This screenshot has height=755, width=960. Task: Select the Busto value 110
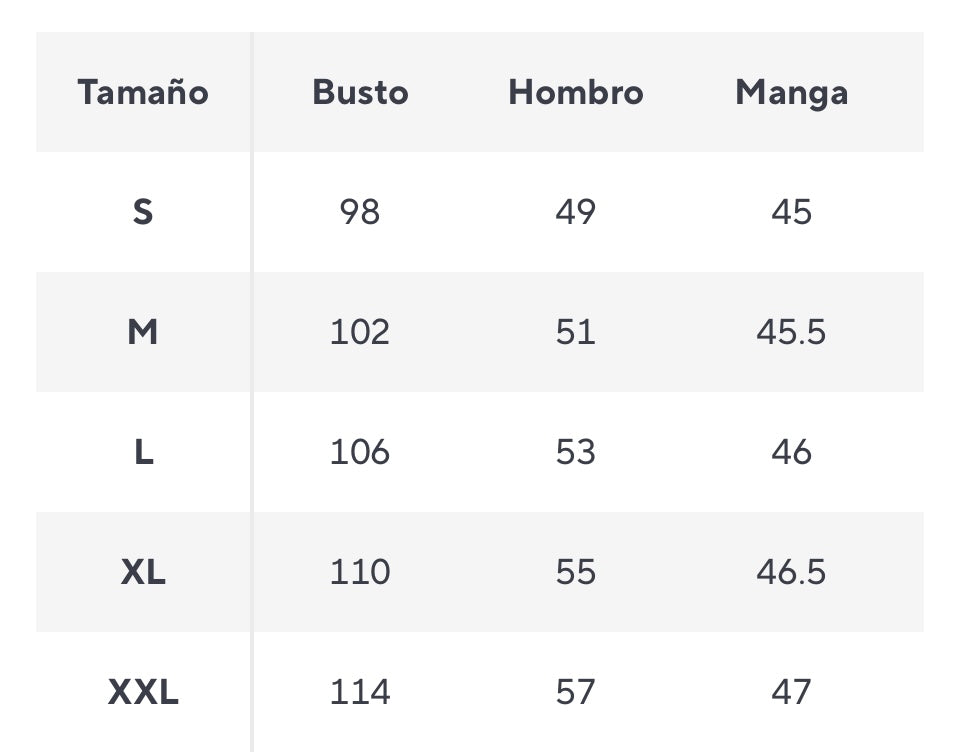point(360,572)
